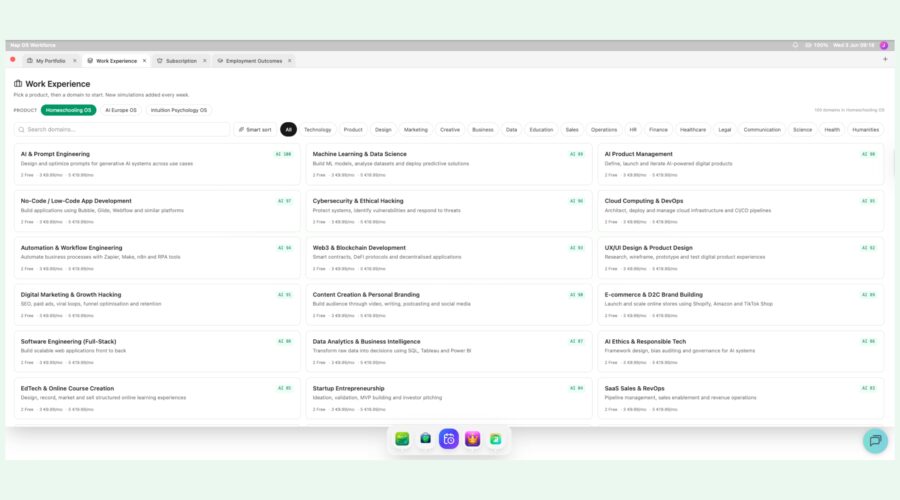Focus the Search domains field

(x=122, y=130)
